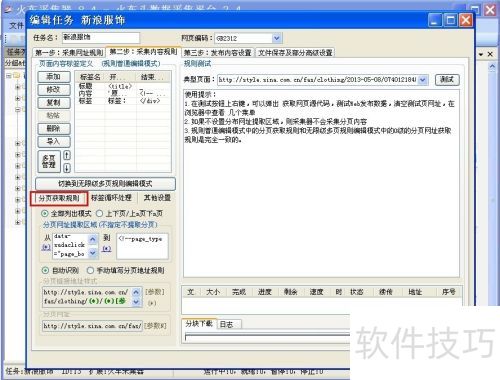Click the 复制 button
The width and height of the screenshot is (500, 380).
pyautogui.click(x=54, y=103)
